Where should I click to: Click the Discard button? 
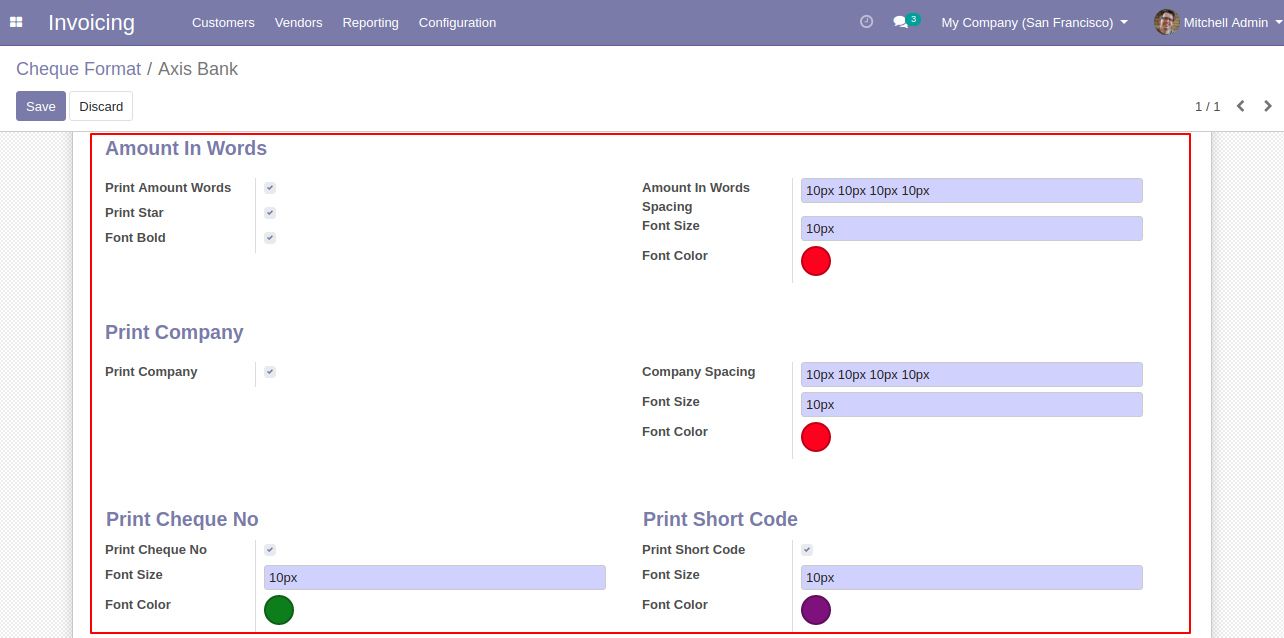click(101, 106)
